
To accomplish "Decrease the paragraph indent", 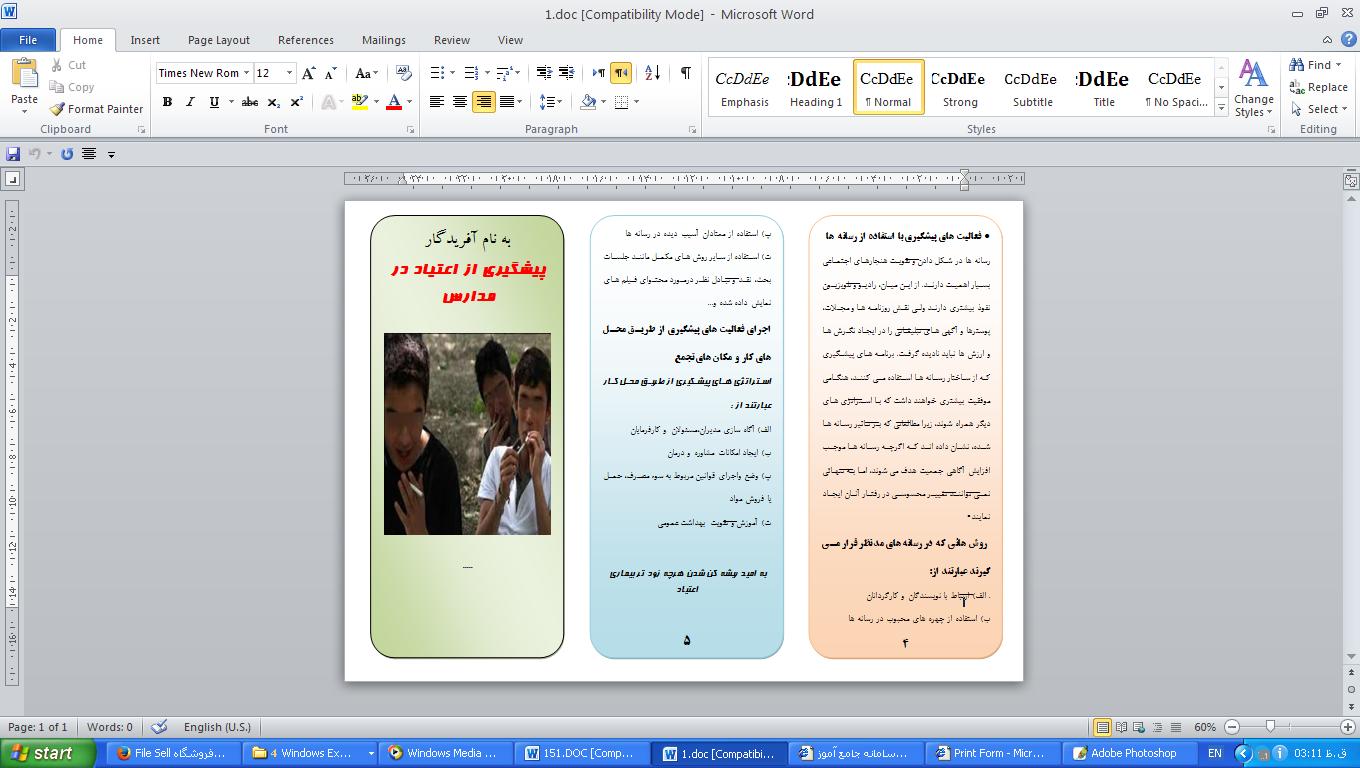I will point(544,73).
